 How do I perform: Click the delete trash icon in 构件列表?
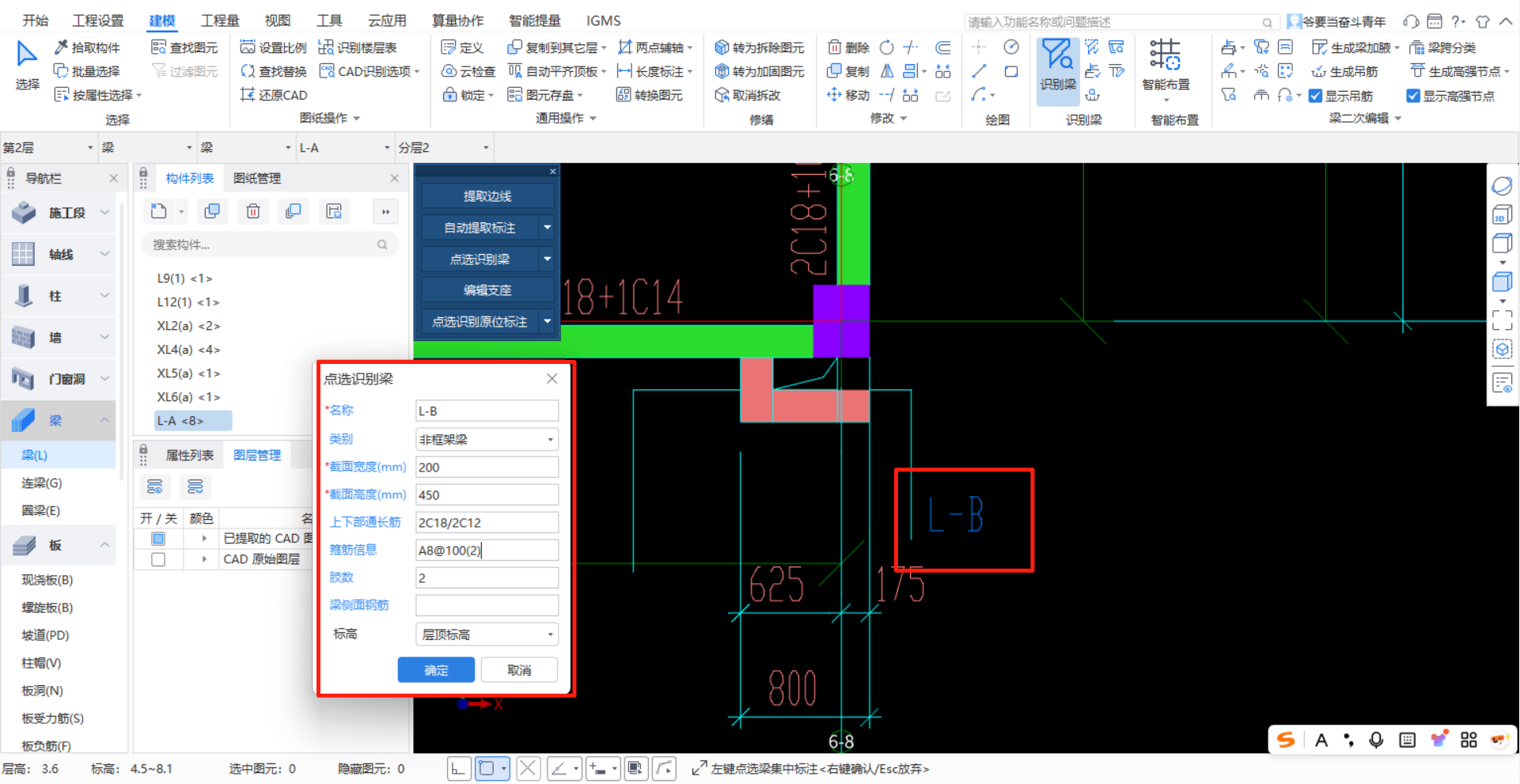coord(253,211)
